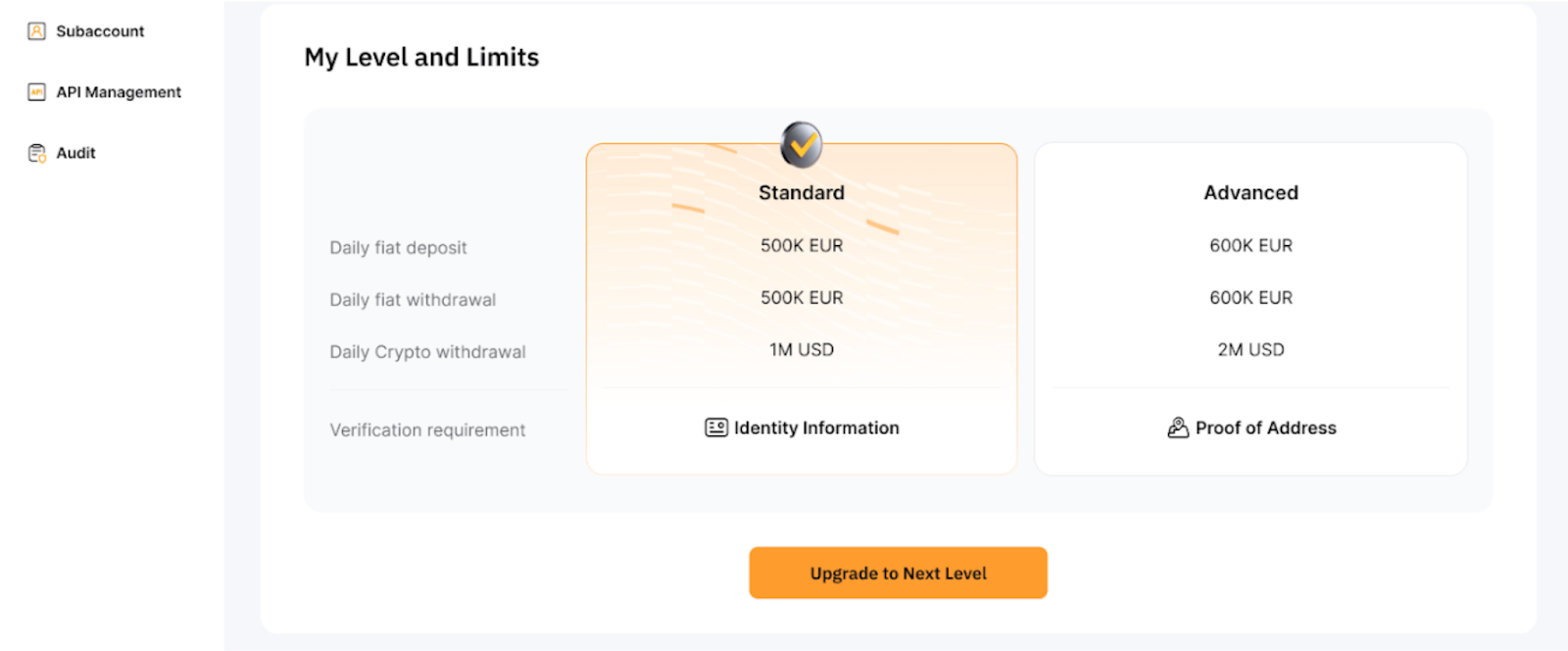Click the Proof of Address icon
Screen dimensions: 1568x651
1178,427
